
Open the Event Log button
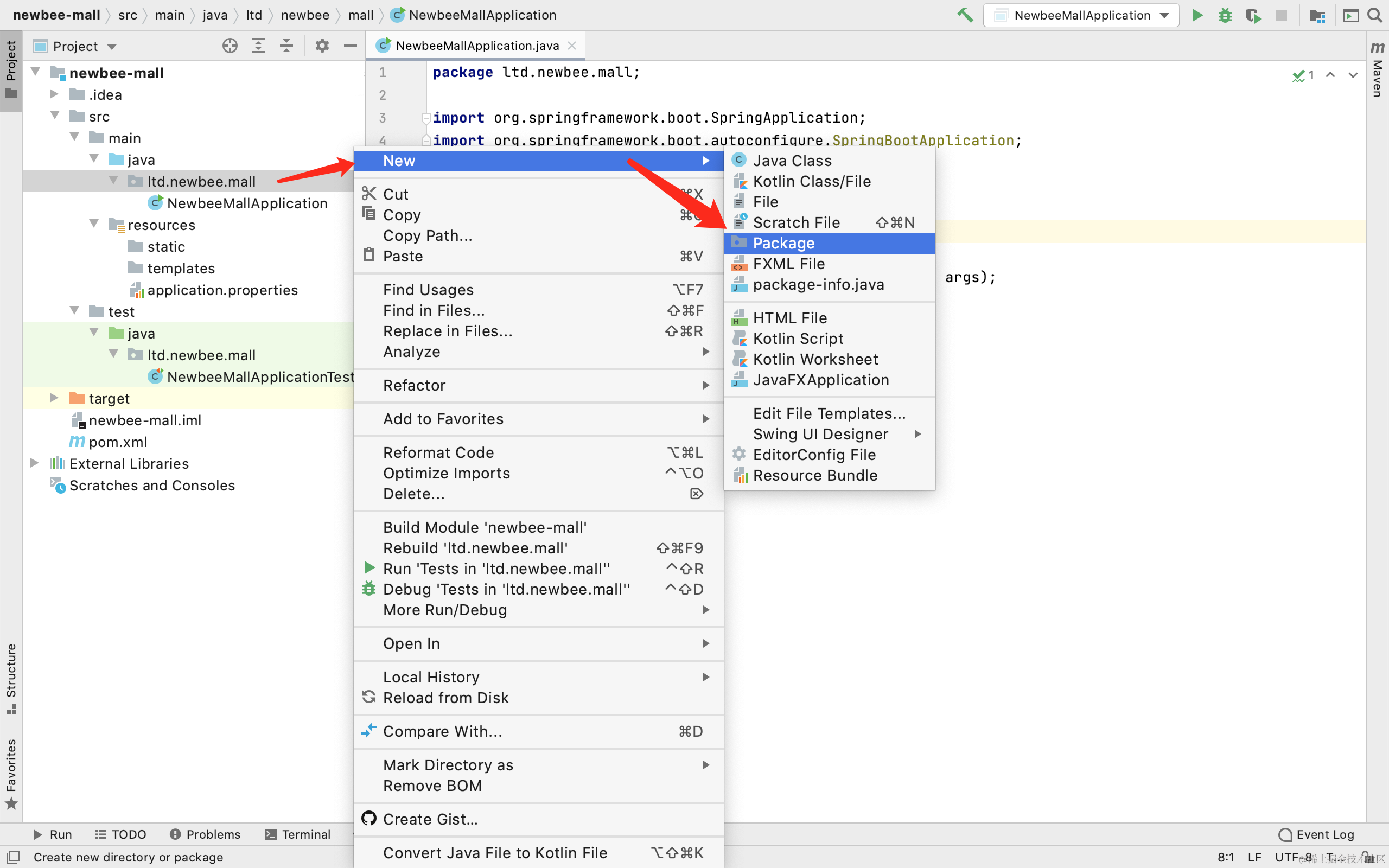coord(1317,834)
